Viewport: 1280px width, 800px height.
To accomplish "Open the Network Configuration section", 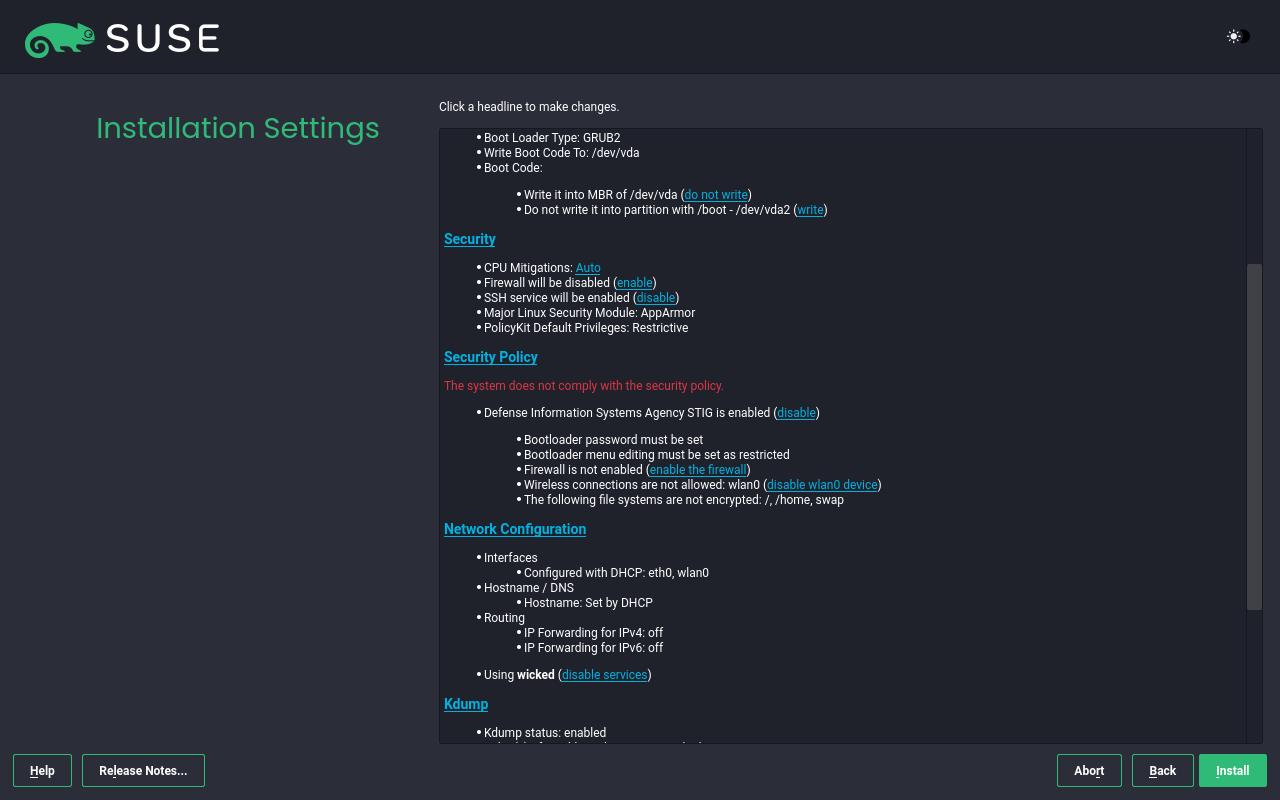I will click(x=514, y=529).
